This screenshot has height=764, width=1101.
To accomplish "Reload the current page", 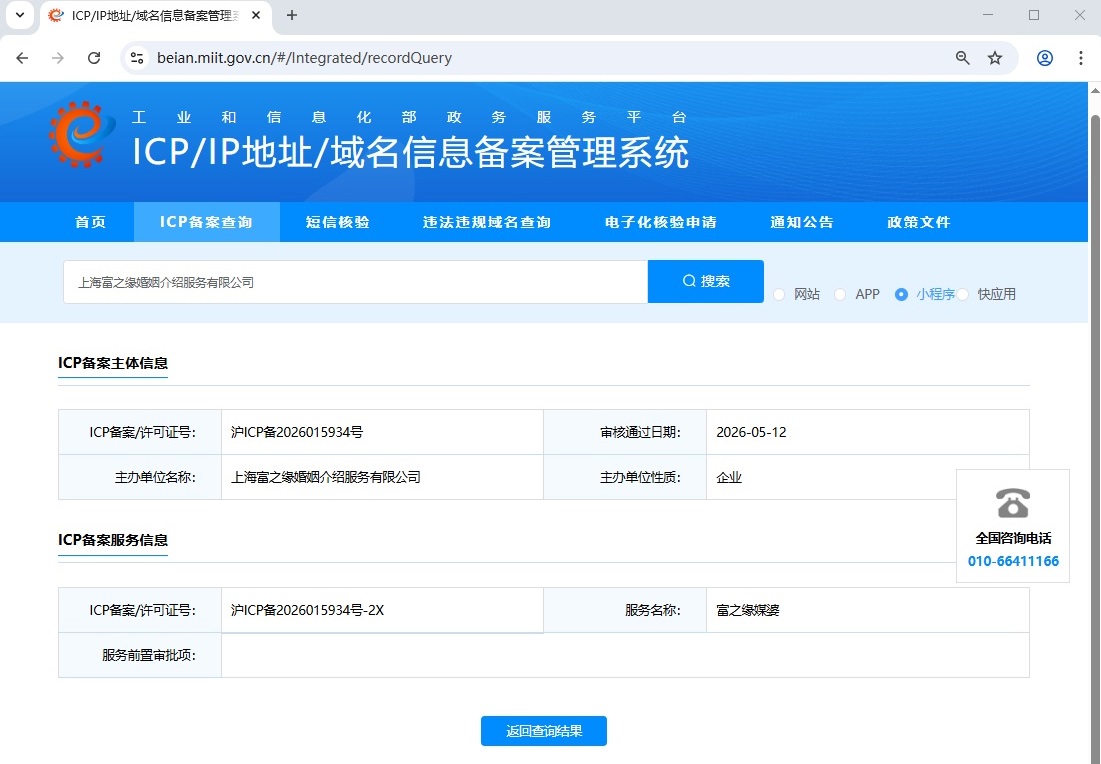I will (x=93, y=58).
